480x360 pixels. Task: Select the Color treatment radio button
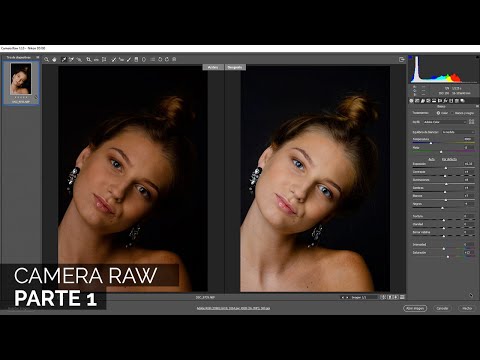pos(438,113)
